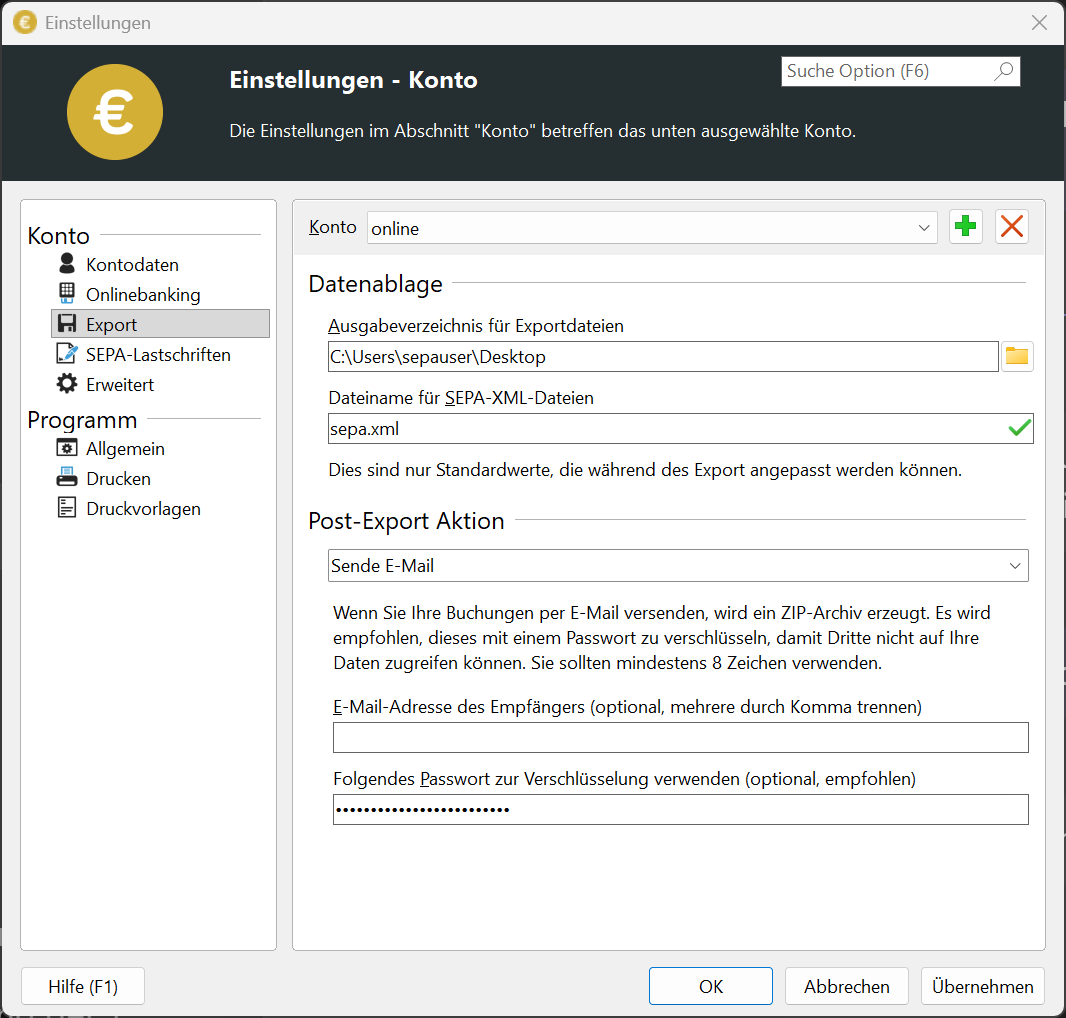Click the large euro logo in header

(x=115, y=112)
